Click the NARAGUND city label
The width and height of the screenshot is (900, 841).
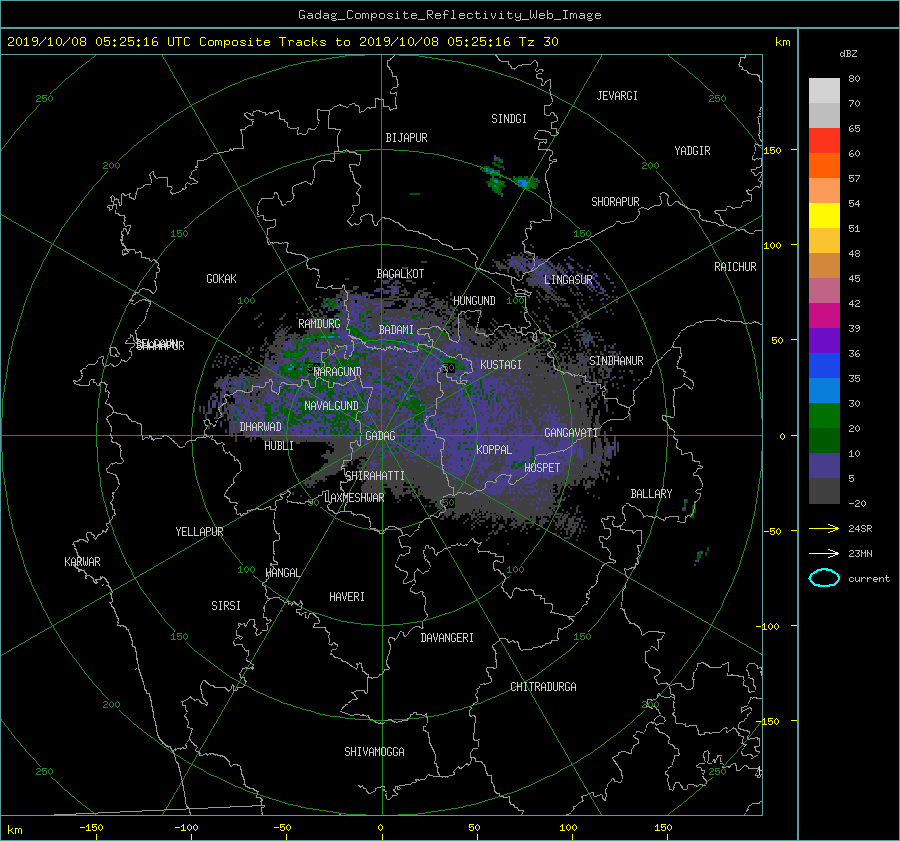[338, 372]
